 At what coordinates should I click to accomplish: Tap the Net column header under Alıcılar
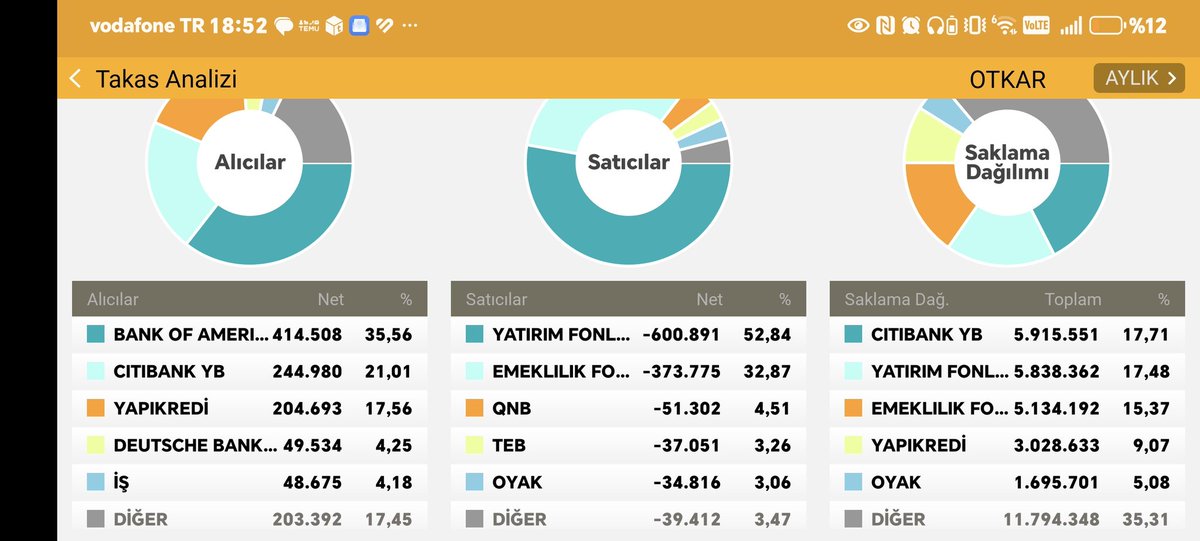(x=331, y=299)
